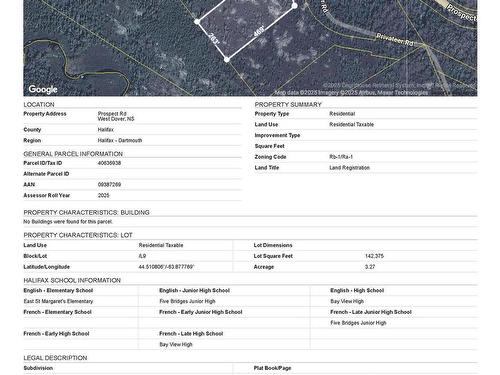The image size is (500, 375).
Task: Select the latitude/longitude coordinates value
Action: tap(166, 267)
